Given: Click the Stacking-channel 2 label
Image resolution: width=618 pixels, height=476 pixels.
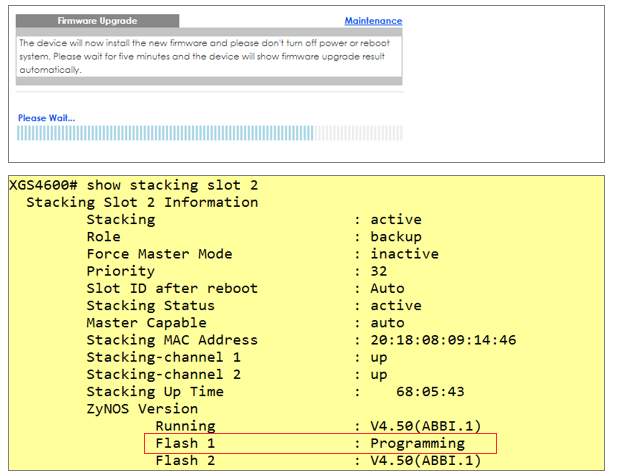Looking at the screenshot, I should 163,374.
